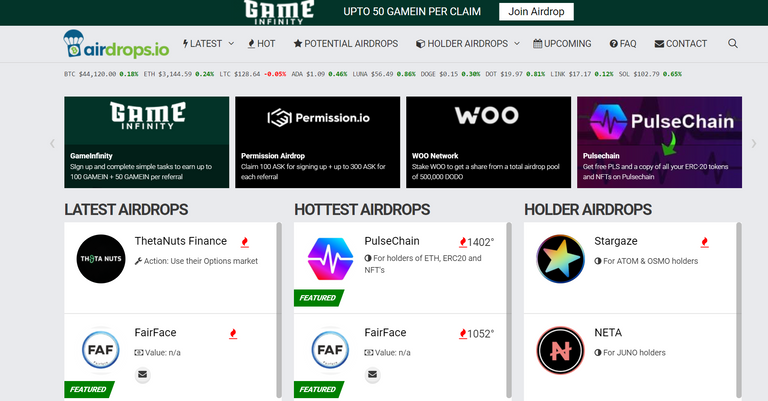Click flame icon next to FairFace in Latest Airdrops
This screenshot has height=401, width=768.
233,333
